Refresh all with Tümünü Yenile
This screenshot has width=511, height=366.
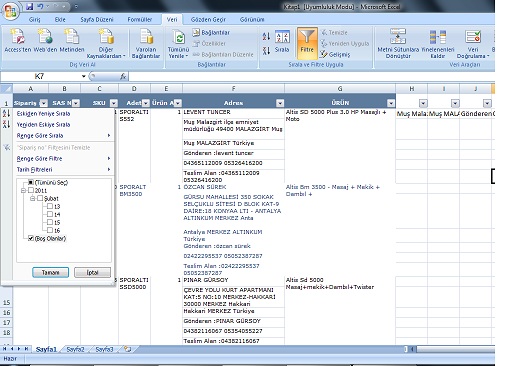[x=178, y=43]
